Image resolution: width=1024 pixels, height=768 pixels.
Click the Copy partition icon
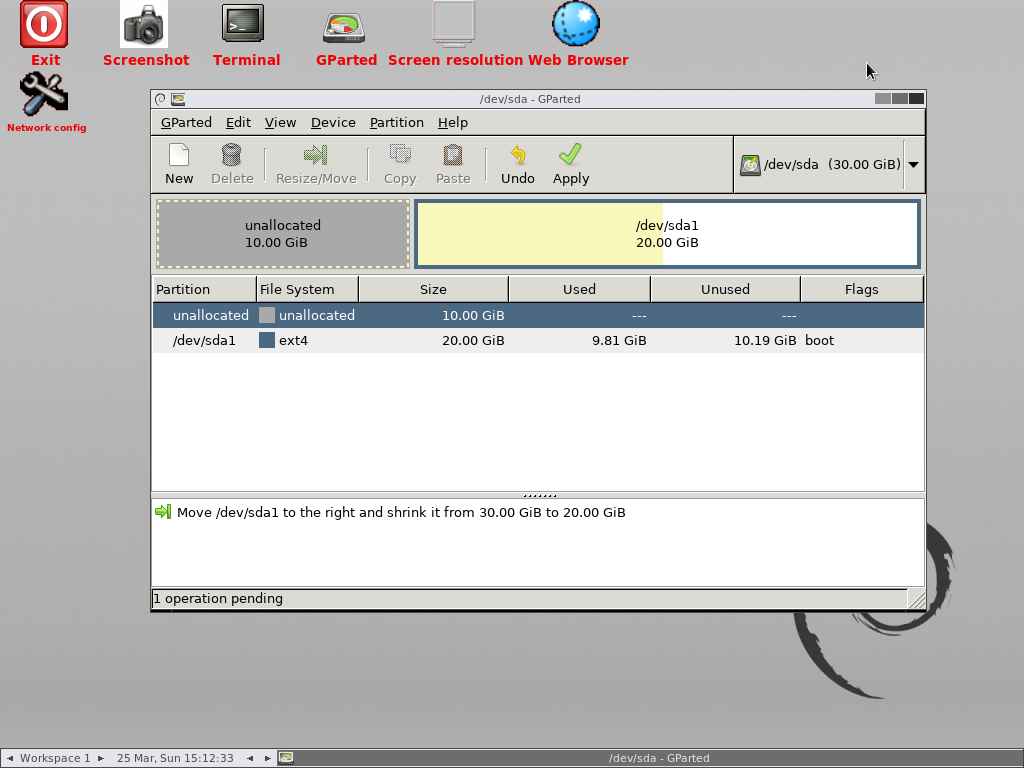pyautogui.click(x=399, y=163)
